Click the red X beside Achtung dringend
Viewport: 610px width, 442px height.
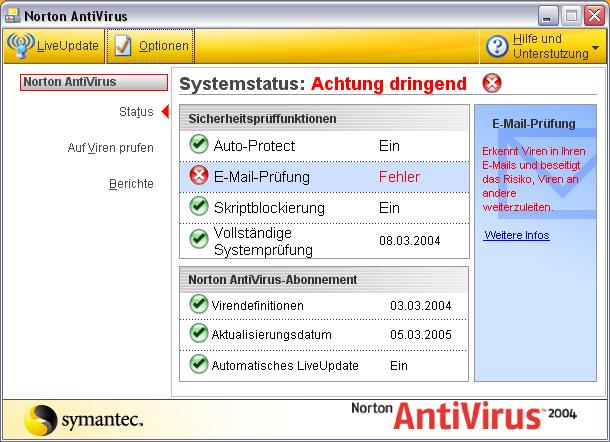[x=492, y=83]
